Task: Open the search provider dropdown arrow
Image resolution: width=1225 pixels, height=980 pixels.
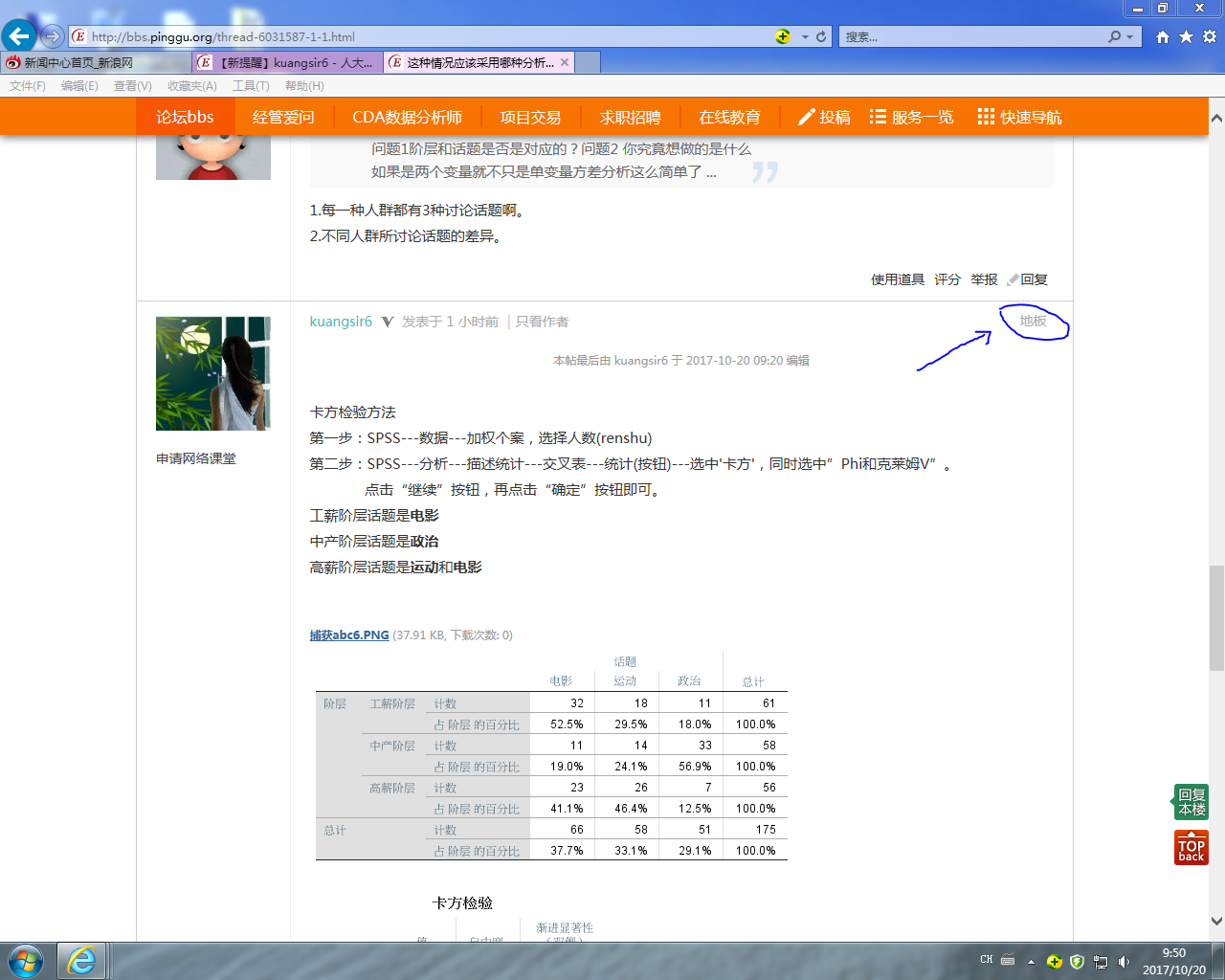Action: click(1130, 36)
